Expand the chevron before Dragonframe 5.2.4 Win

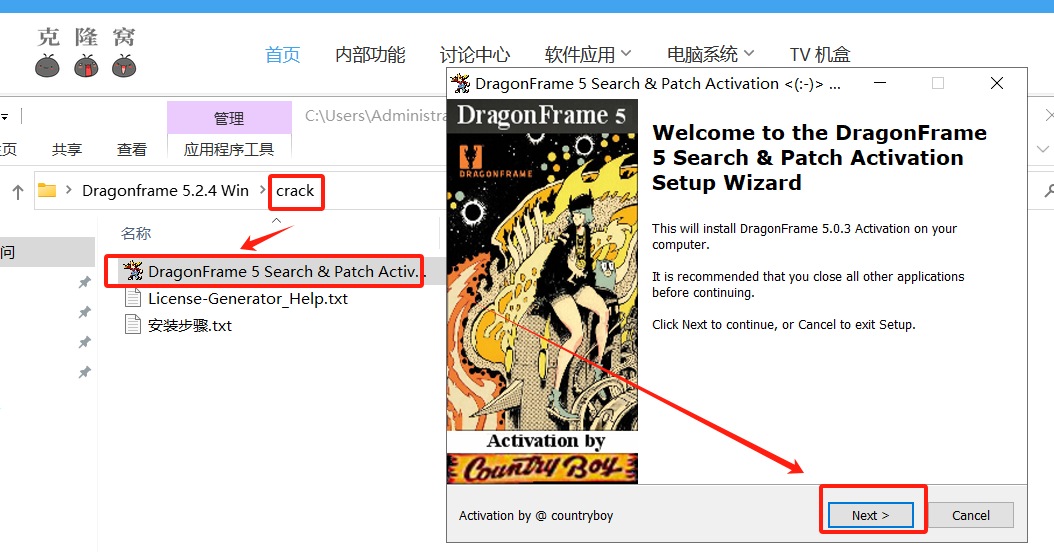[x=69, y=190]
